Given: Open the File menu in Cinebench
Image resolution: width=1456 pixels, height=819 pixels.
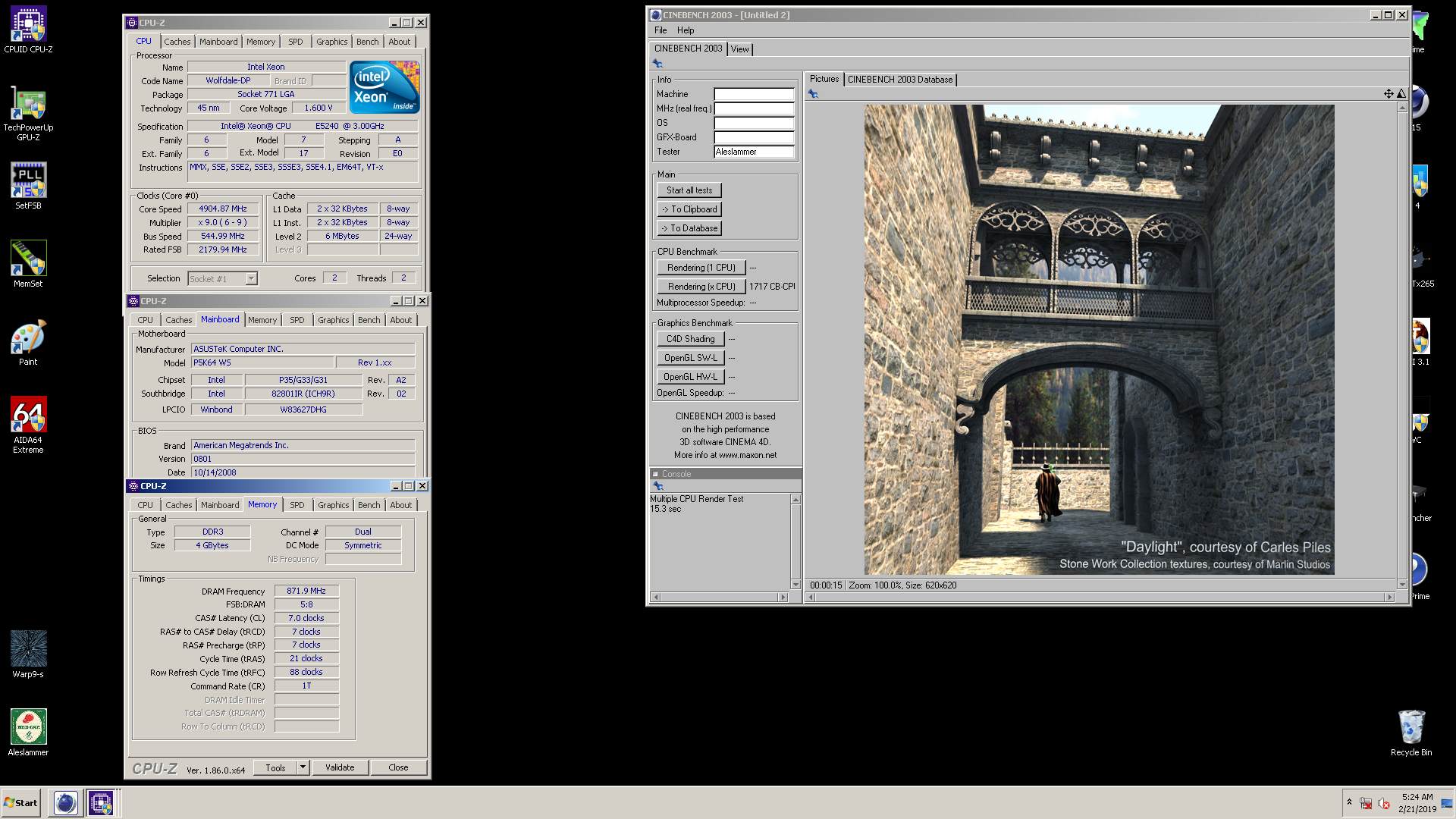Looking at the screenshot, I should coord(661,30).
